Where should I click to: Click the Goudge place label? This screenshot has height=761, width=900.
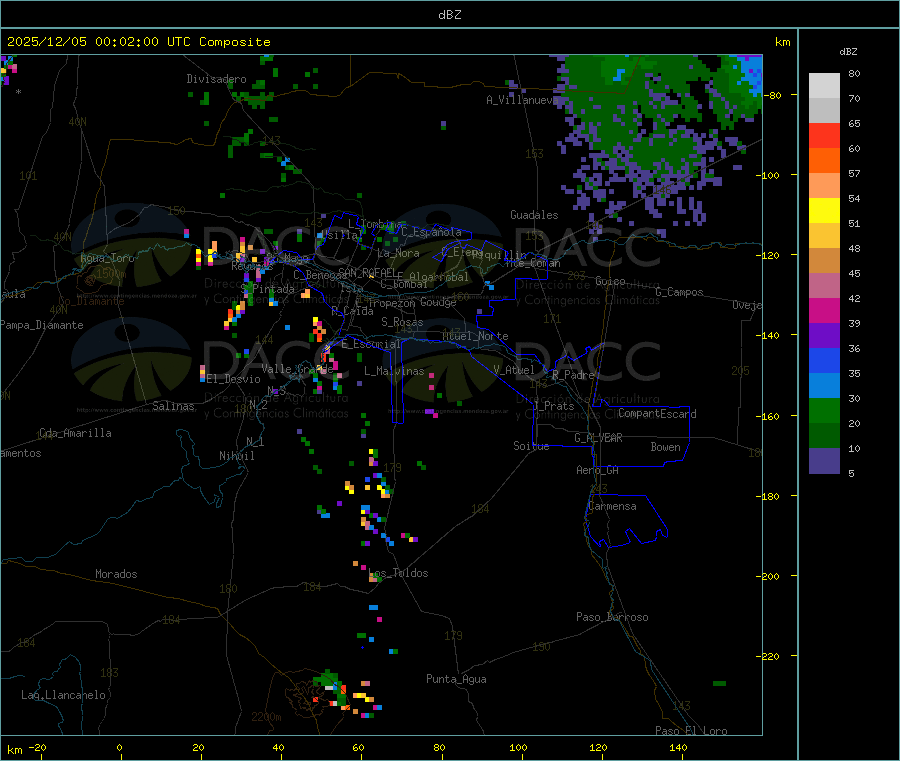click(439, 302)
